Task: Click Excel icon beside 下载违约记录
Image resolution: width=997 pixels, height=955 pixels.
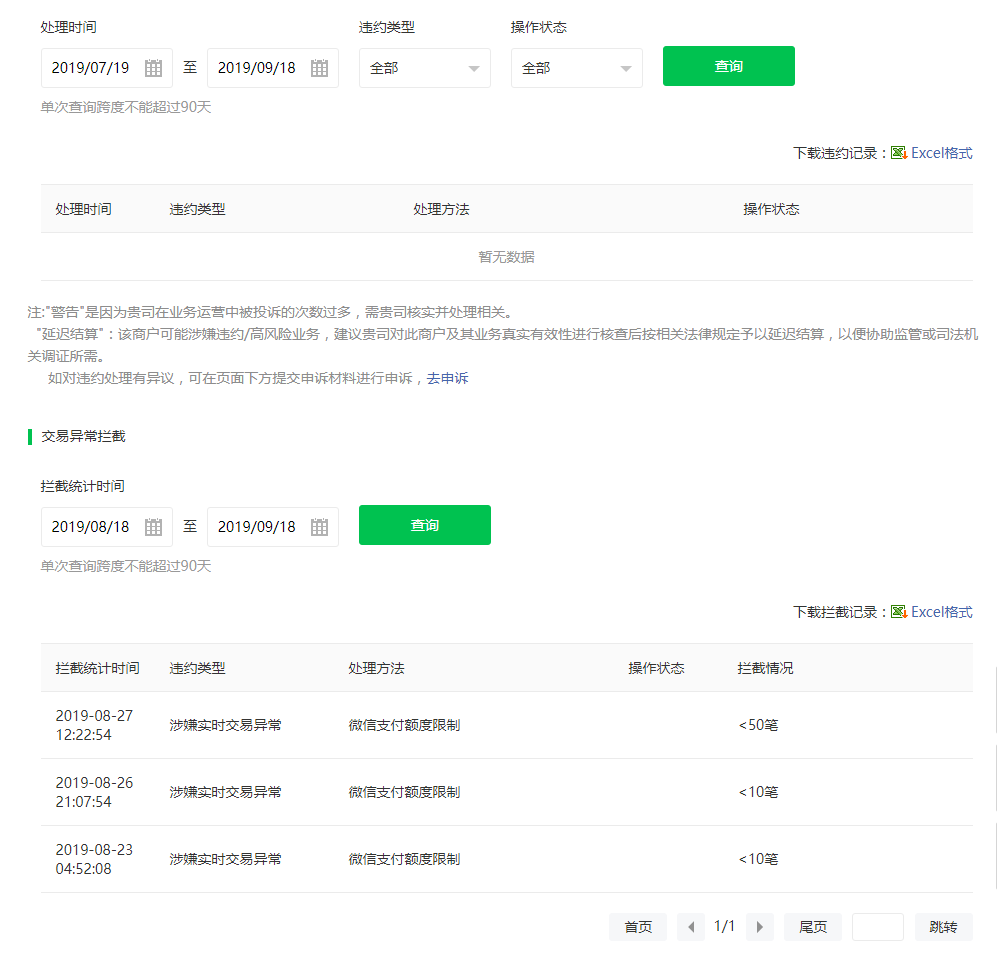Action: 899,153
